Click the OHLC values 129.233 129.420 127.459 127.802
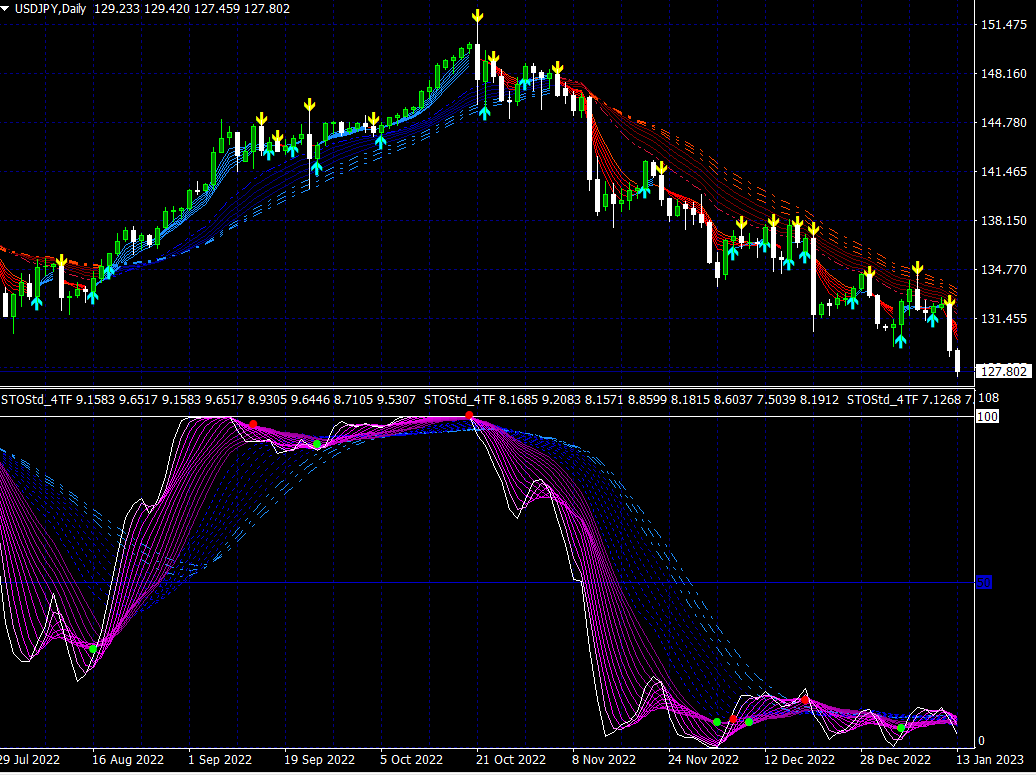The width and height of the screenshot is (1036, 776). coord(192,9)
